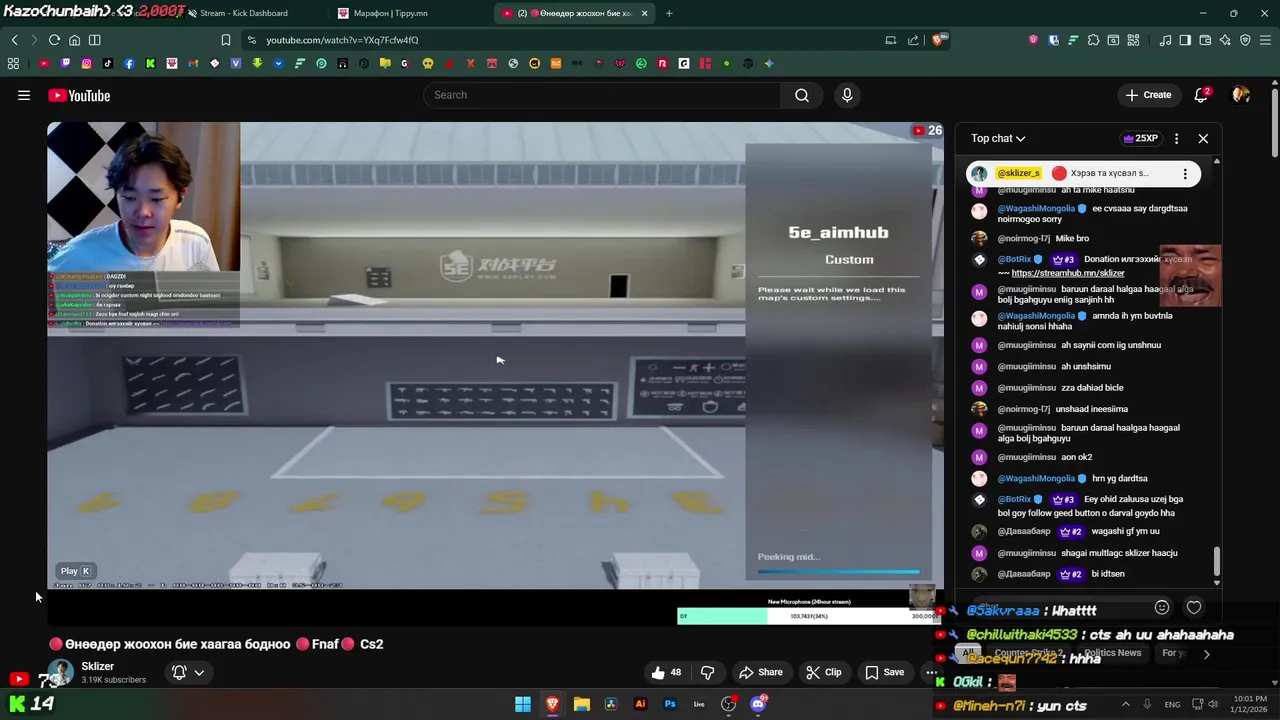Open the Facebook bookmark
1280x720 pixels.
[x=129, y=63]
